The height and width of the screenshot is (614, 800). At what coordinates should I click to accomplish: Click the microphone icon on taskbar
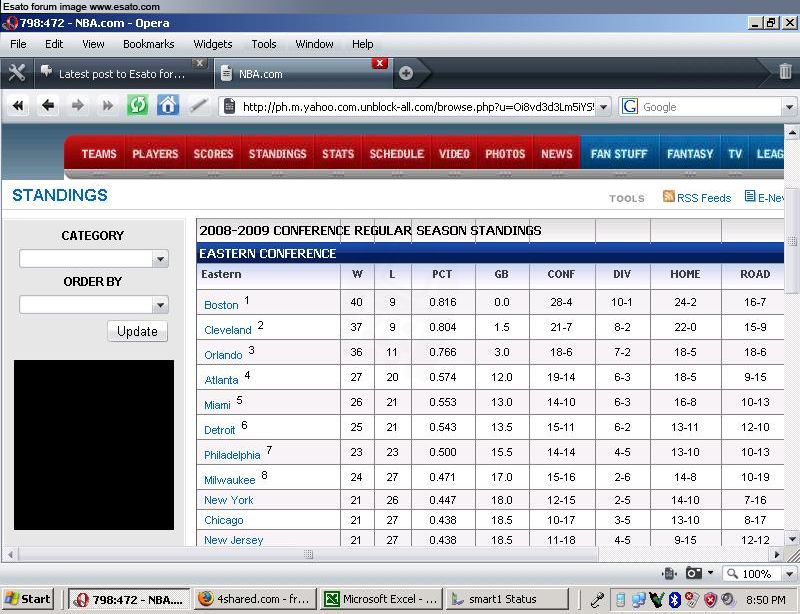click(597, 599)
